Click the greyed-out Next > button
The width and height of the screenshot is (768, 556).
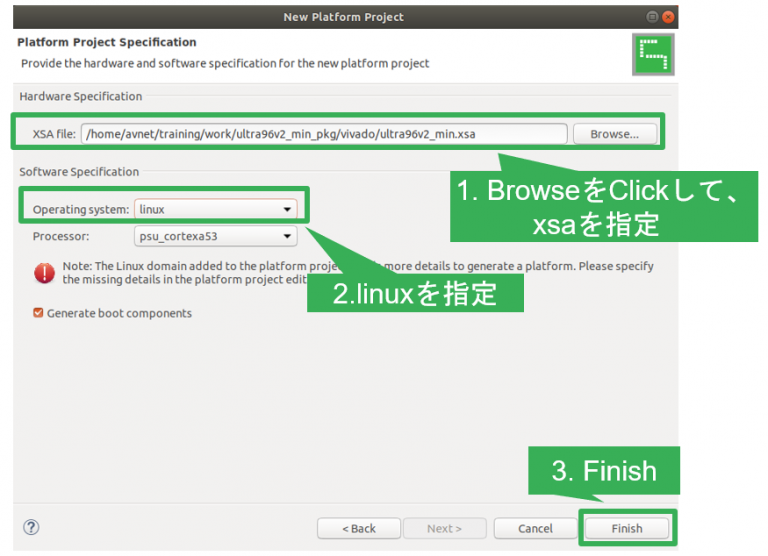pos(444,528)
